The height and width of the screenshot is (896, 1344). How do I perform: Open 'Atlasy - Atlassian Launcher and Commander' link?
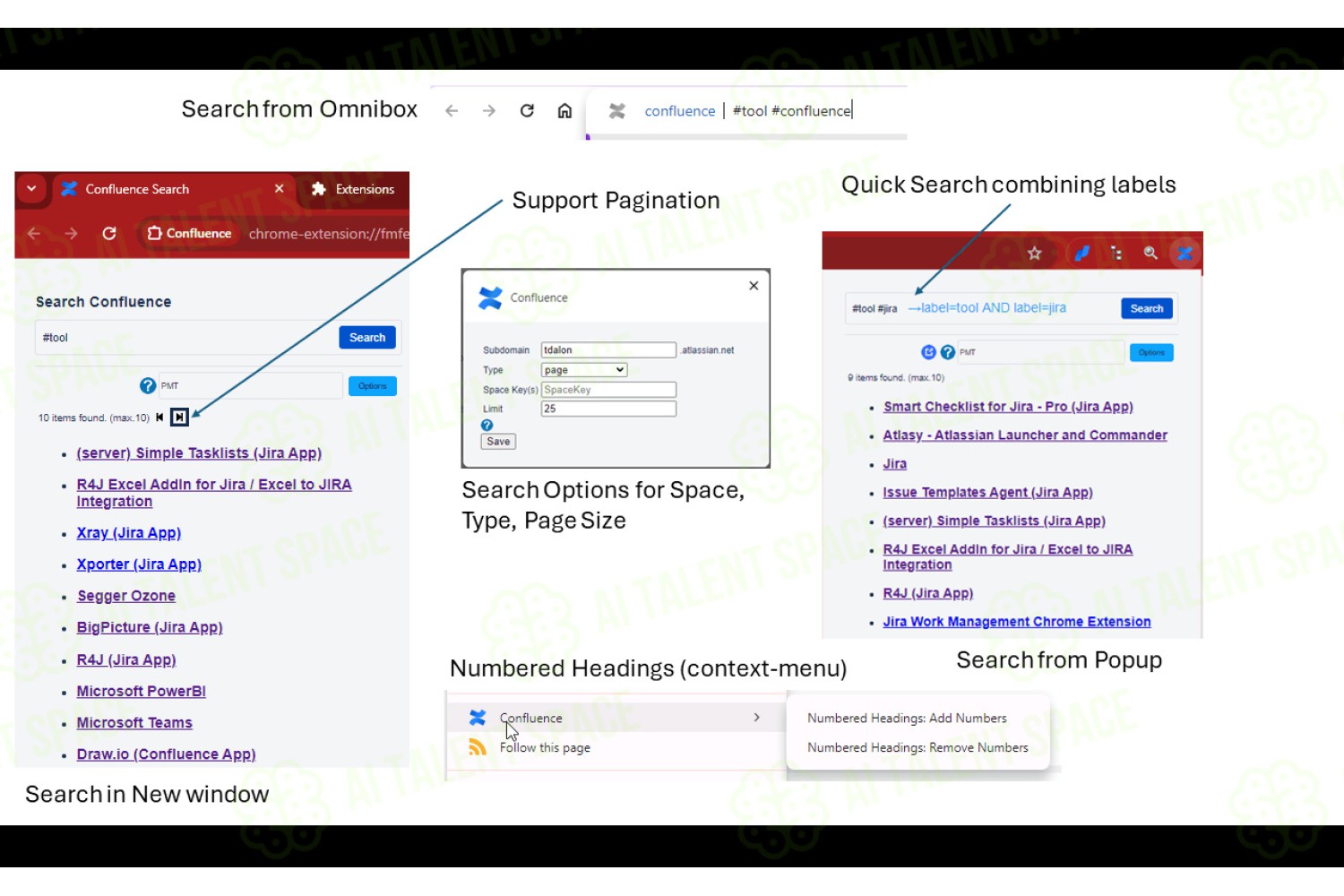(1025, 435)
